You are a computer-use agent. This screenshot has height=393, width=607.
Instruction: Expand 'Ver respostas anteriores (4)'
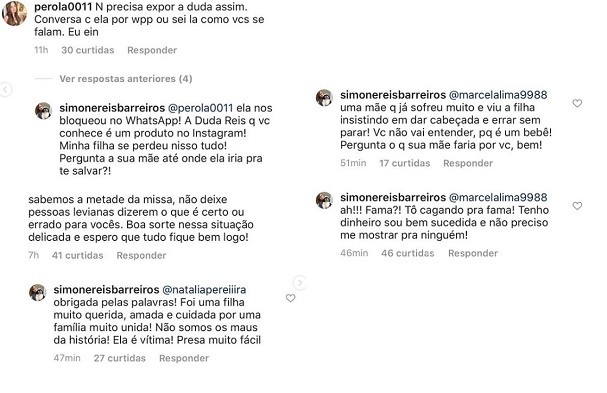[126, 79]
